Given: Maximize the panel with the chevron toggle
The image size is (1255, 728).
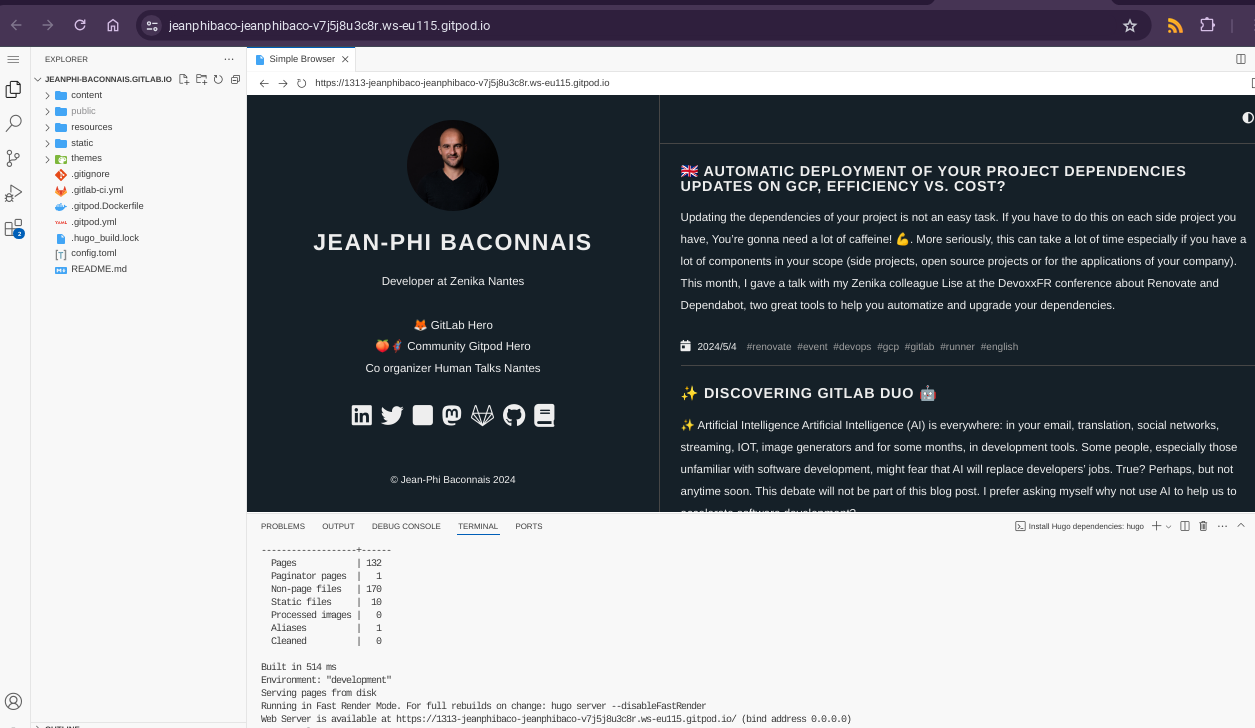Looking at the screenshot, I should [x=1240, y=525].
